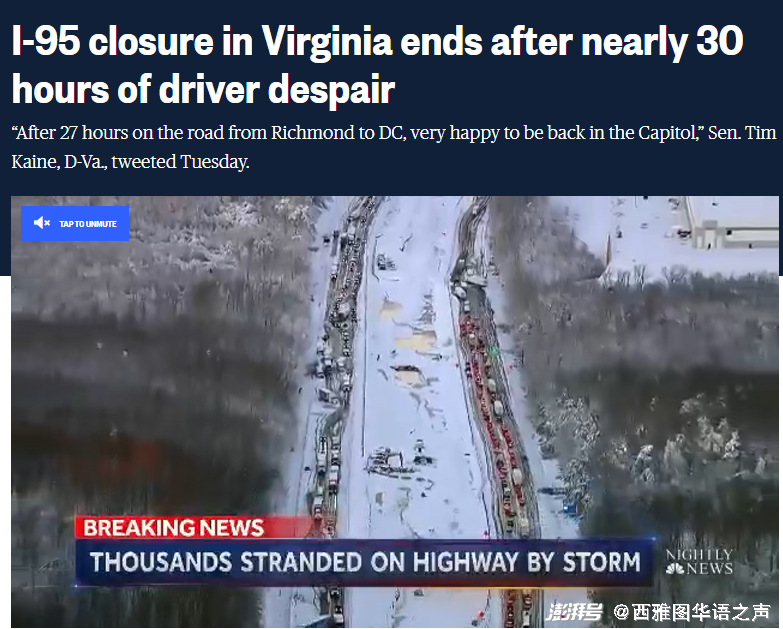Click the NIGHTLY NEWS logo text
This screenshot has width=783, height=629.
tap(699, 562)
